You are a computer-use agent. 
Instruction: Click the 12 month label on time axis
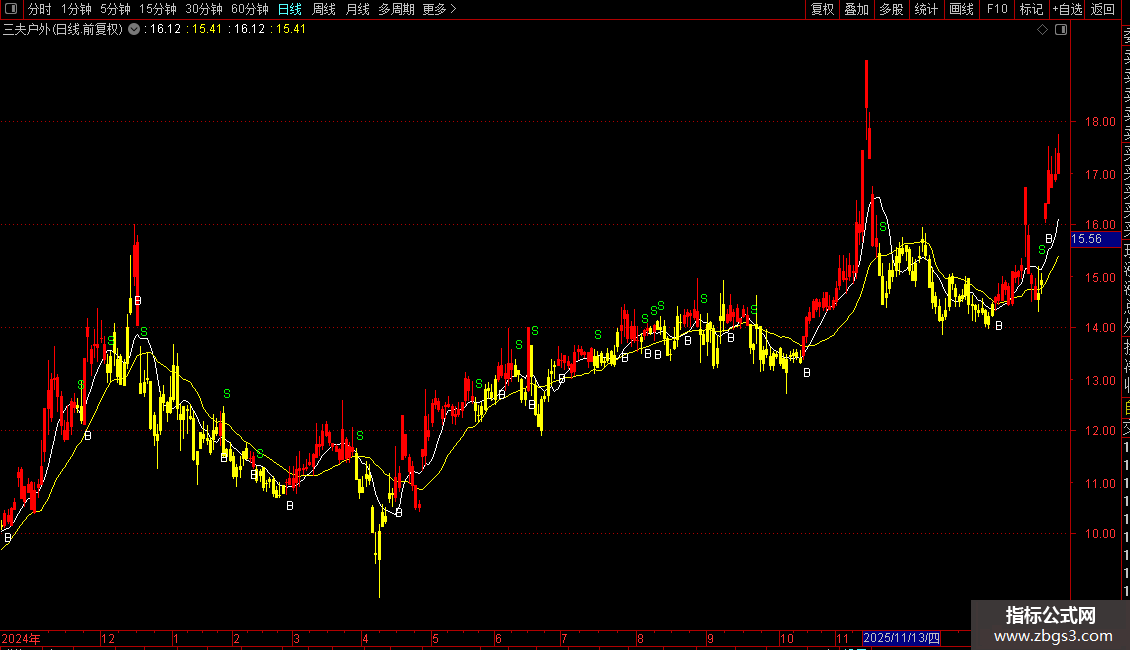pos(107,639)
